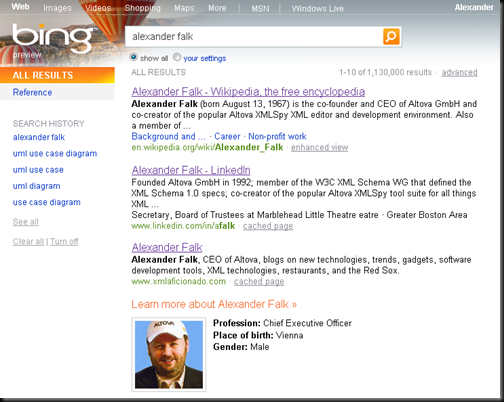Click the advanced search link
The height and width of the screenshot is (402, 504).
[x=459, y=72]
